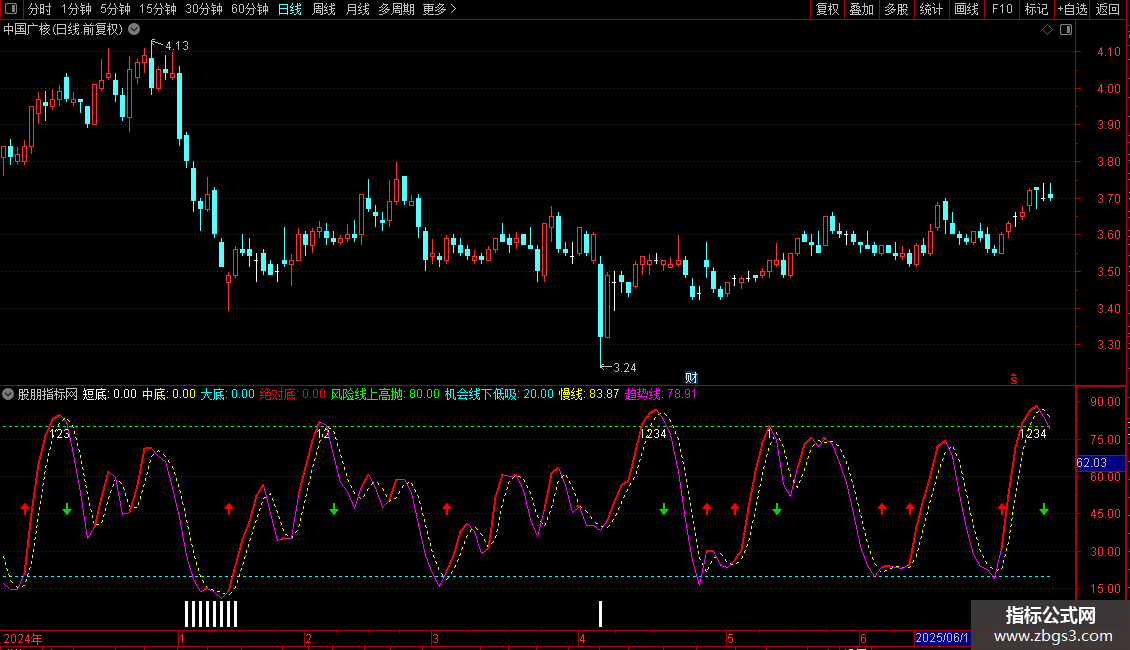Click the 15.00 indicator axis label
1130x650 pixels.
[x=1105, y=589]
